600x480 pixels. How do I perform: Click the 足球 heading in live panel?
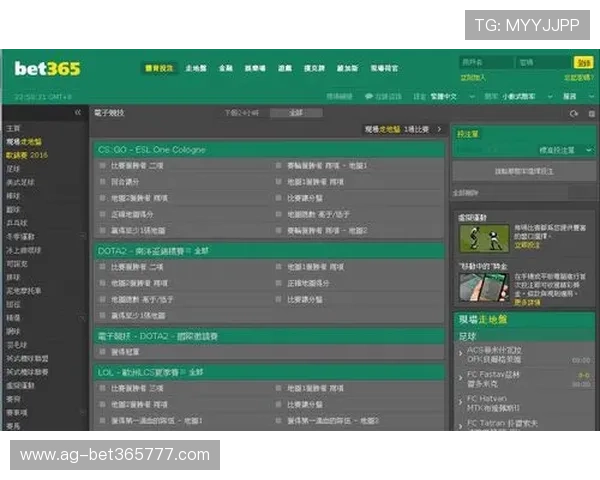467,337
